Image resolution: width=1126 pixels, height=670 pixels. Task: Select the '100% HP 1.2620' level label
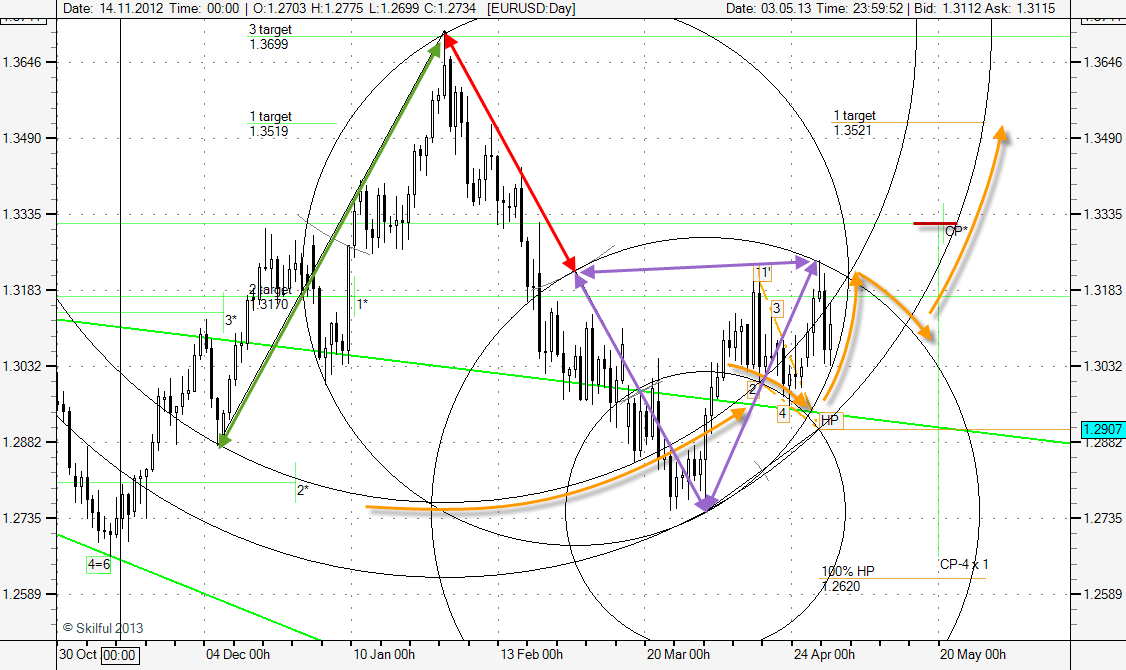[848, 578]
